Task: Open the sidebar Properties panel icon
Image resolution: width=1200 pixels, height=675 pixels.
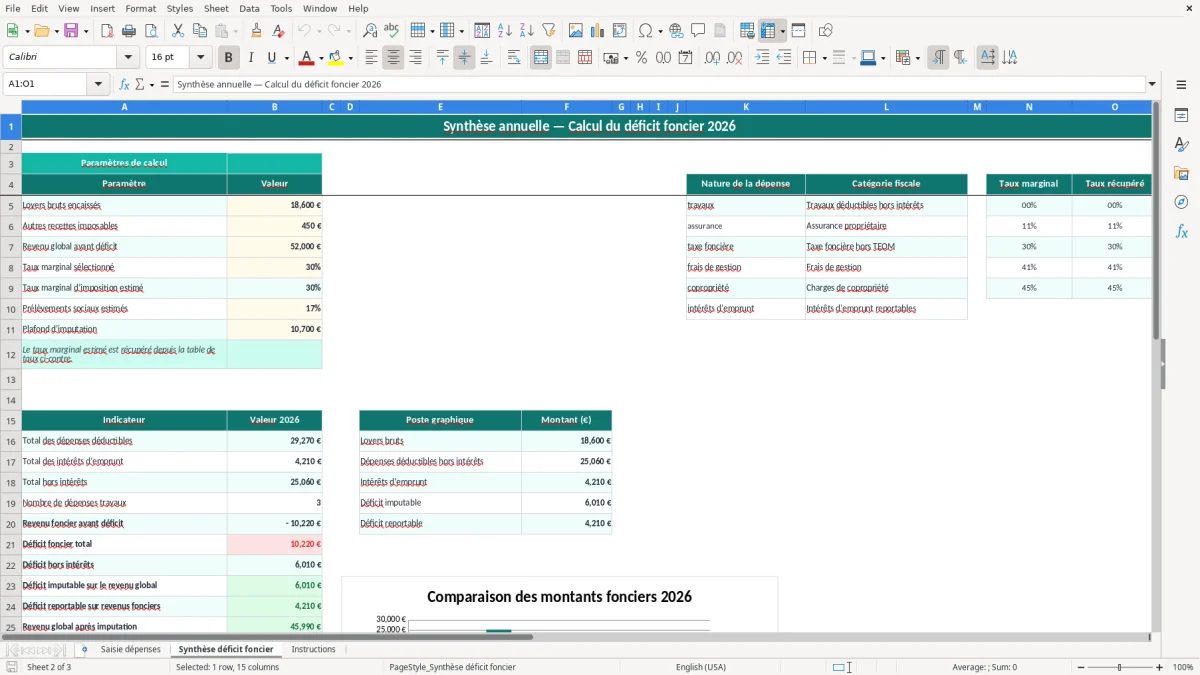Action: tap(1181, 116)
